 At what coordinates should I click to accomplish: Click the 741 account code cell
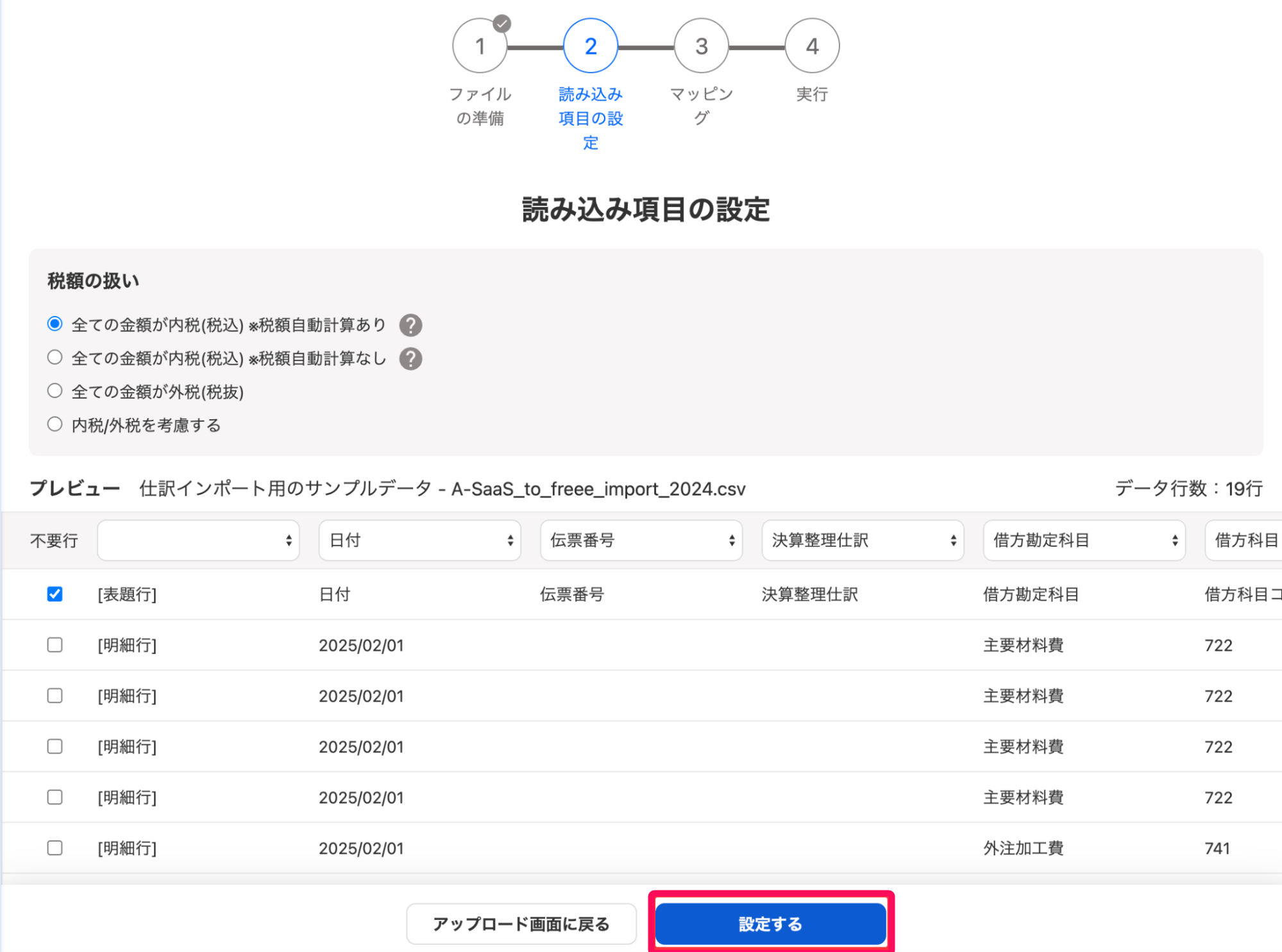pyautogui.click(x=1217, y=848)
